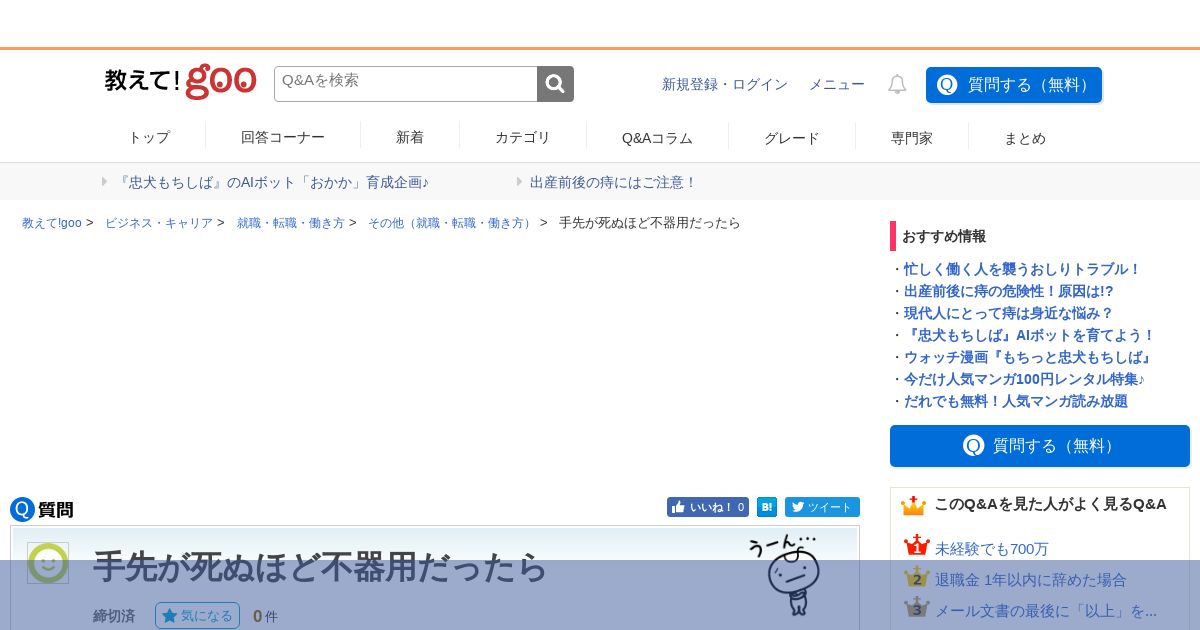Click header 質問する（無料）button
The width and height of the screenshot is (1200, 630).
[x=1014, y=85]
